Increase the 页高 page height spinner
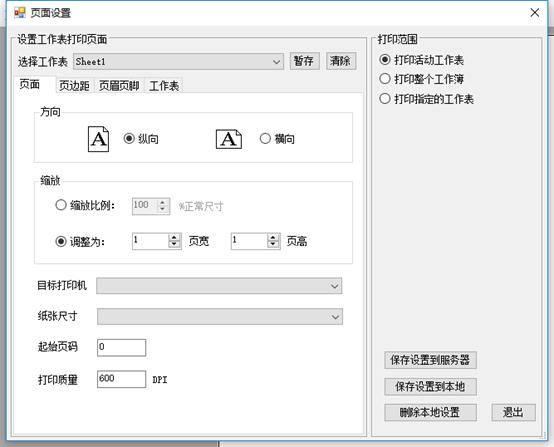554x447 pixels. pyautogui.click(x=273, y=238)
